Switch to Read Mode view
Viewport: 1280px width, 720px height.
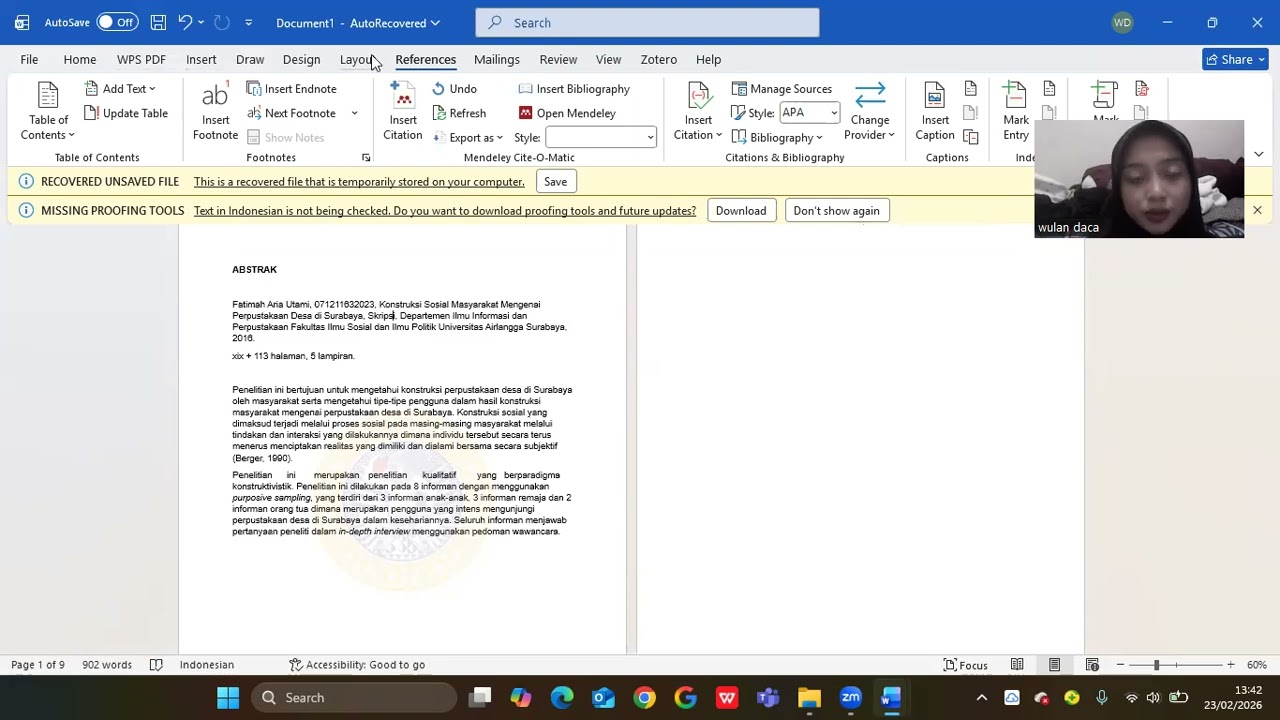coord(1017,665)
